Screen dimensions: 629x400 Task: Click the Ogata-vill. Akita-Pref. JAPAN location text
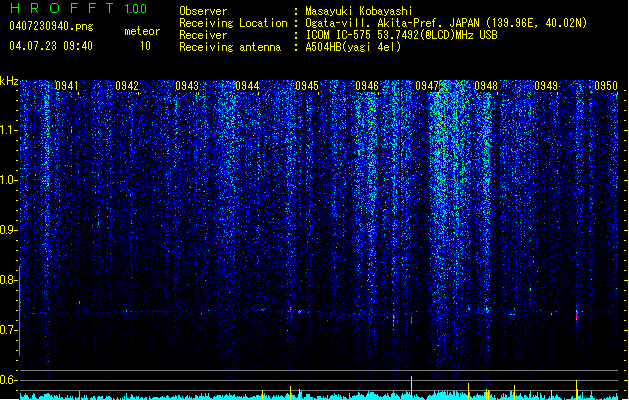446,23
